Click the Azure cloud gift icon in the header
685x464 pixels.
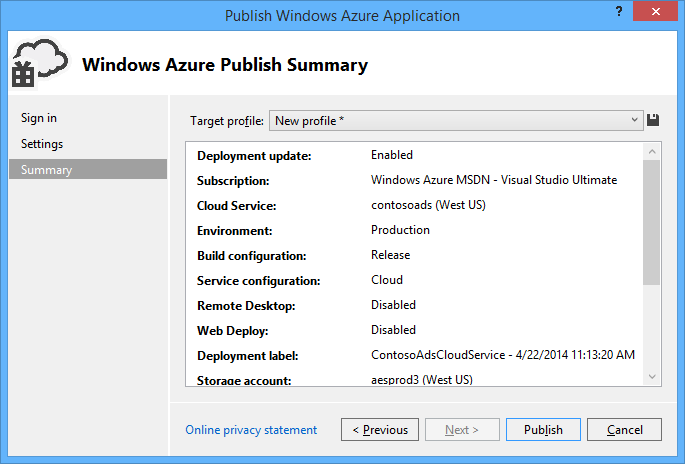pyautogui.click(x=40, y=63)
